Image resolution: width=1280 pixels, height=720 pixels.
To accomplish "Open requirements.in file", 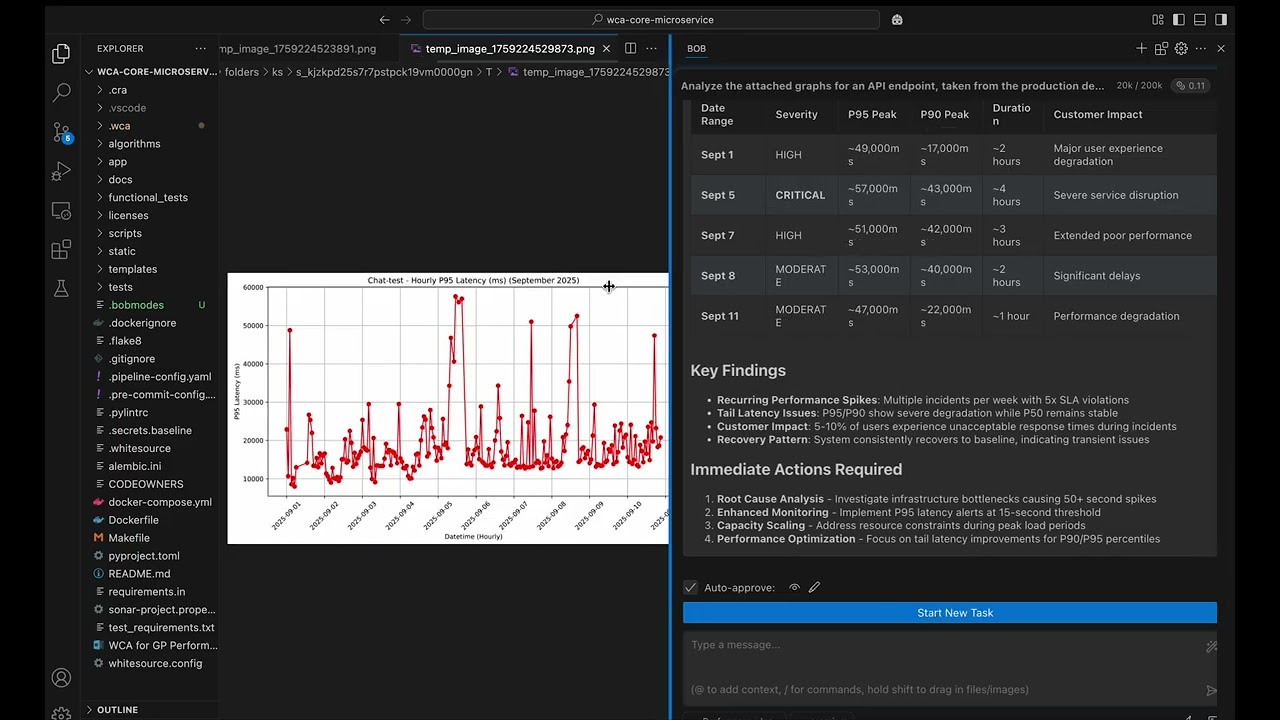I will 152,592.
